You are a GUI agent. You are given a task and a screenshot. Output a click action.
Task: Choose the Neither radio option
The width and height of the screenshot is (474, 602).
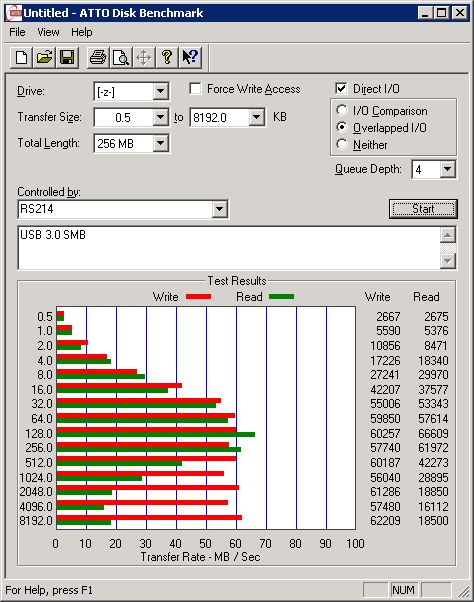[x=341, y=144]
